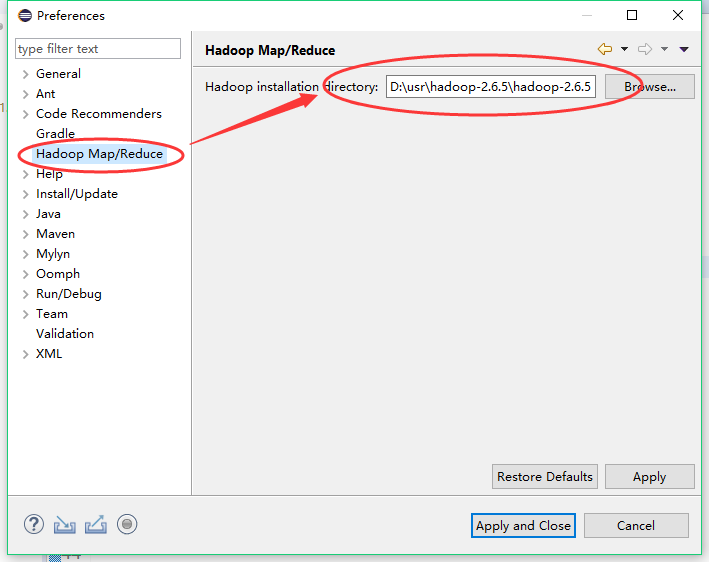709x562 pixels.
Task: Expand the Install/Update node
Action: click(26, 194)
